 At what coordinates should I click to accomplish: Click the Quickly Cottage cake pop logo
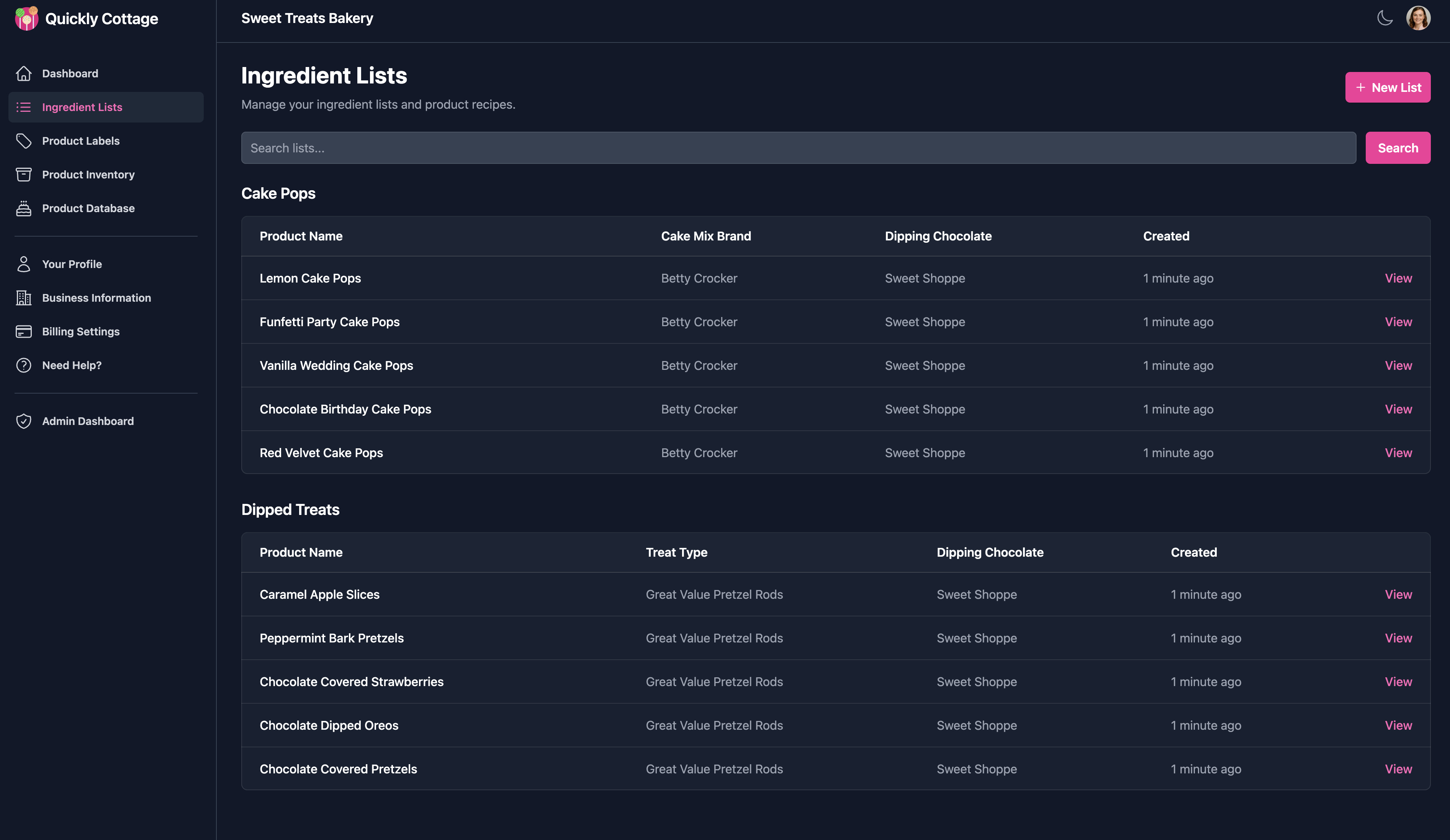26,18
